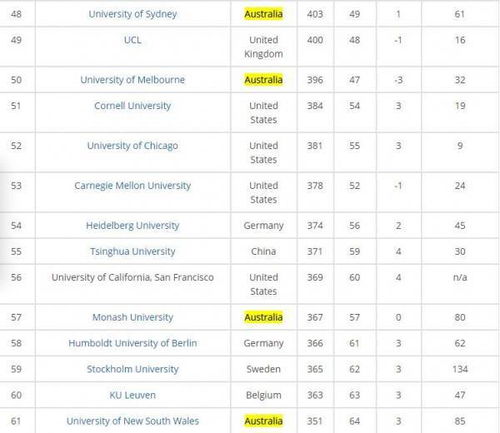This screenshot has height=433, width=500.
Task: Click the Heidelberg University link
Action: (133, 226)
